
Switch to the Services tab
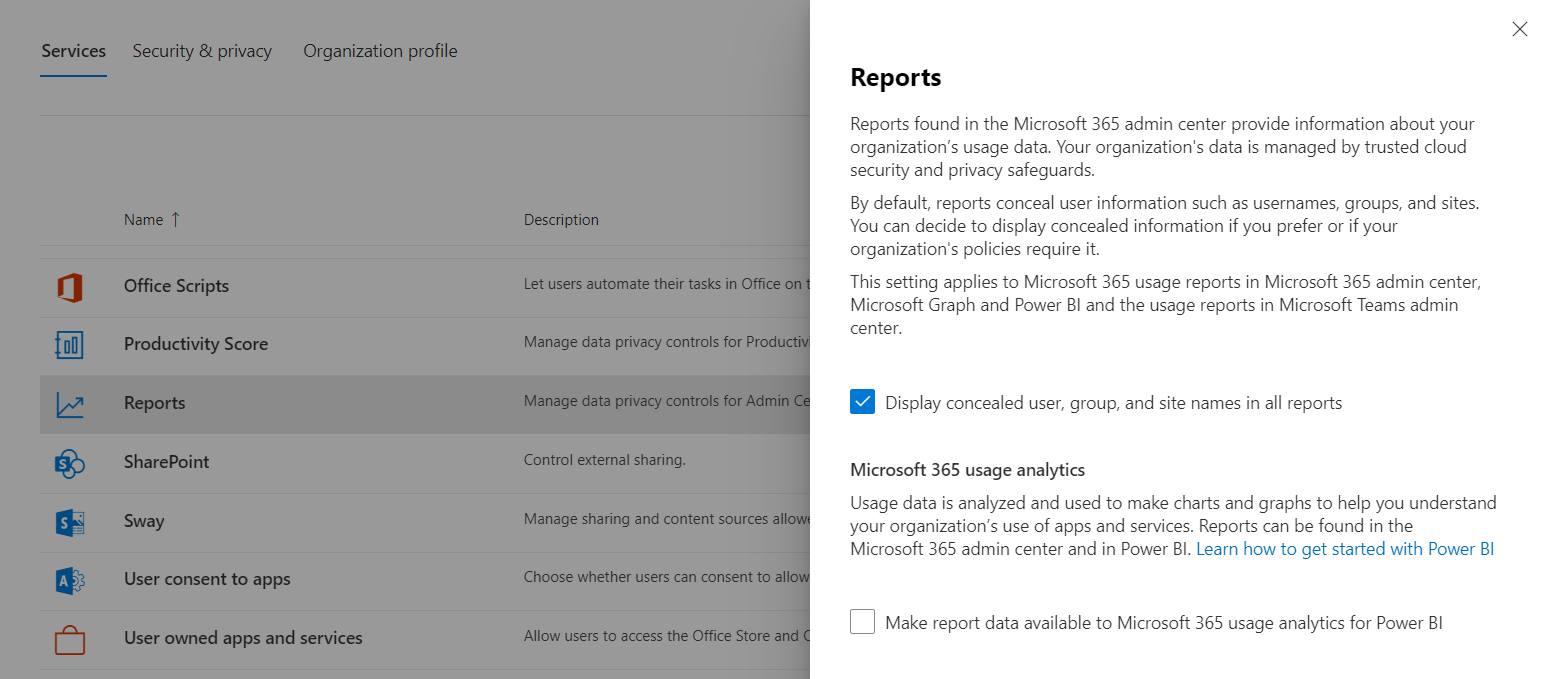pos(73,51)
